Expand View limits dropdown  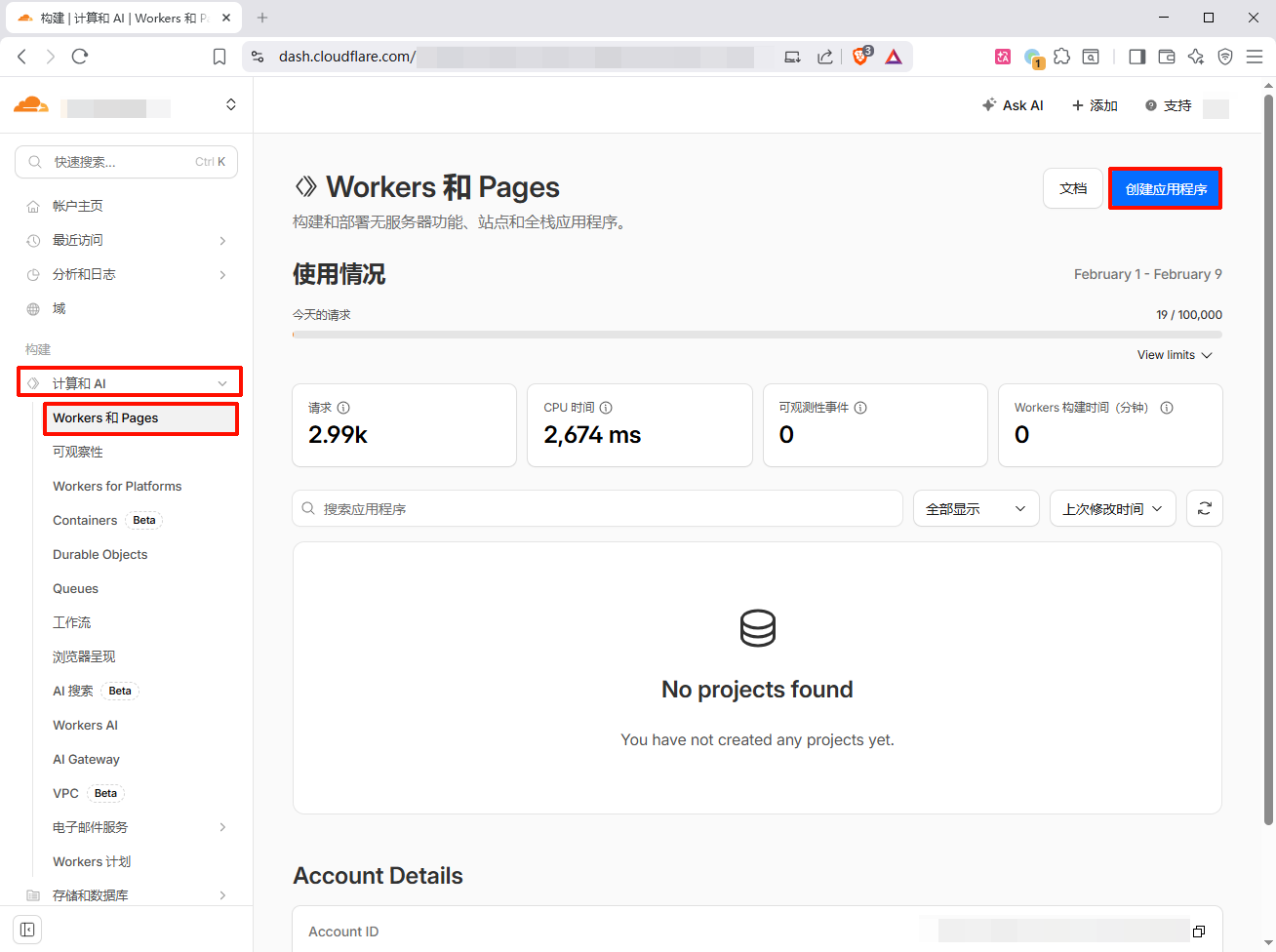click(1175, 355)
